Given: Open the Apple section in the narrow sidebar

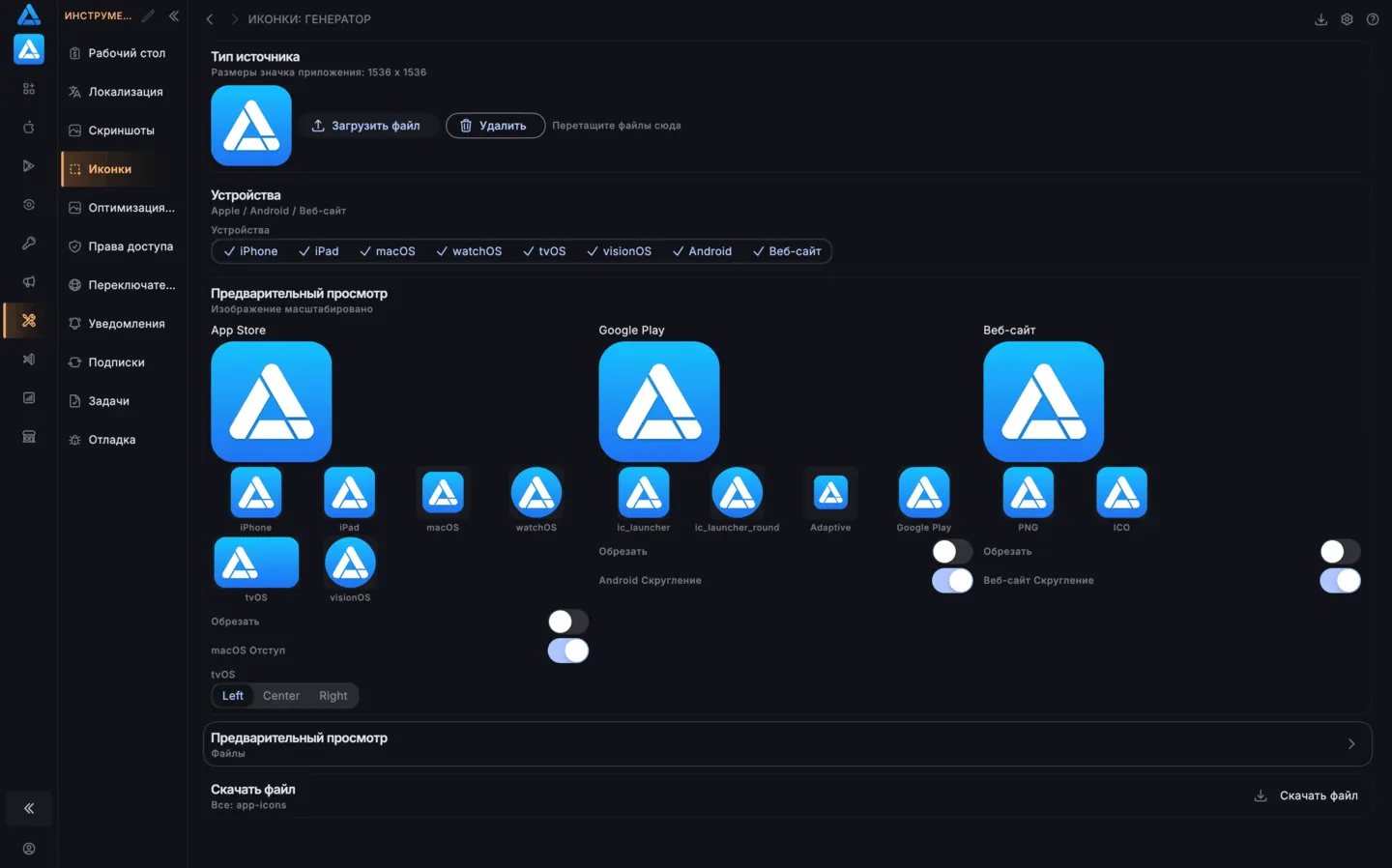Looking at the screenshot, I should coord(29,128).
